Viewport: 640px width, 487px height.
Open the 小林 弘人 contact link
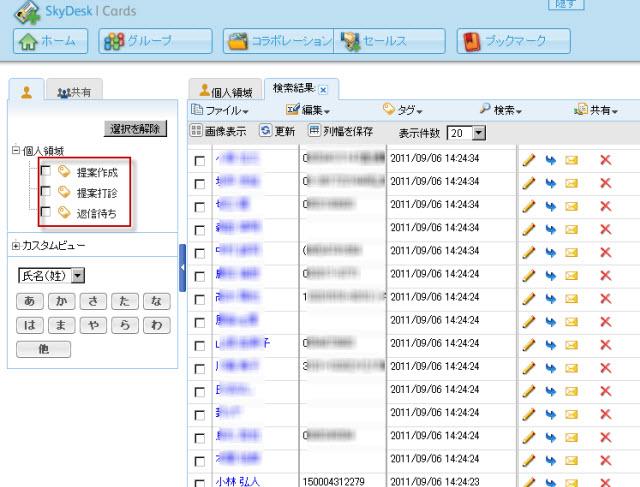pos(238,482)
